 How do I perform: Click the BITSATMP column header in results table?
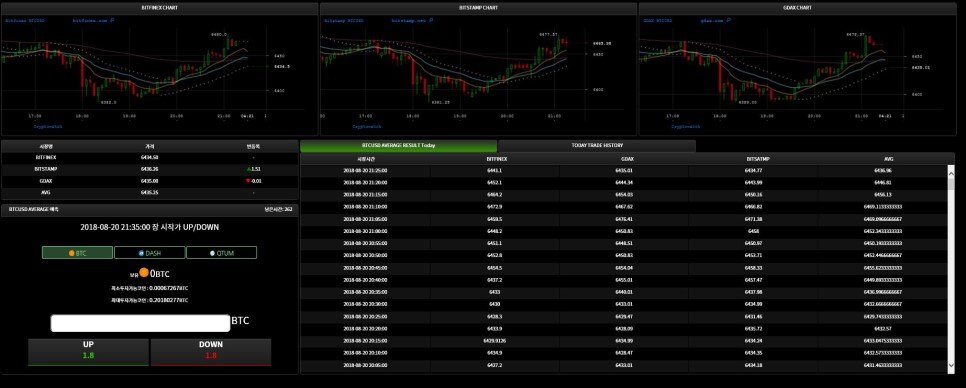[x=758, y=159]
